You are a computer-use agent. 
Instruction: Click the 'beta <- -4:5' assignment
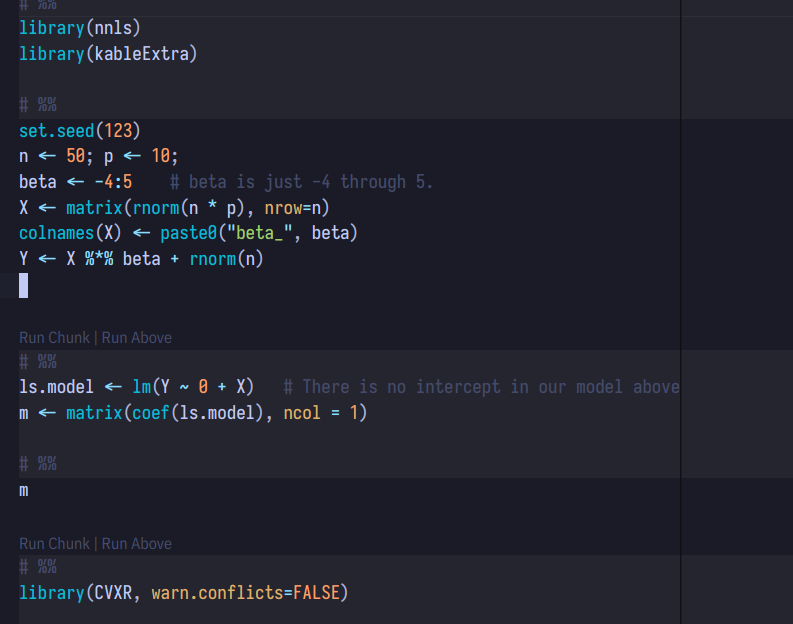pos(75,182)
